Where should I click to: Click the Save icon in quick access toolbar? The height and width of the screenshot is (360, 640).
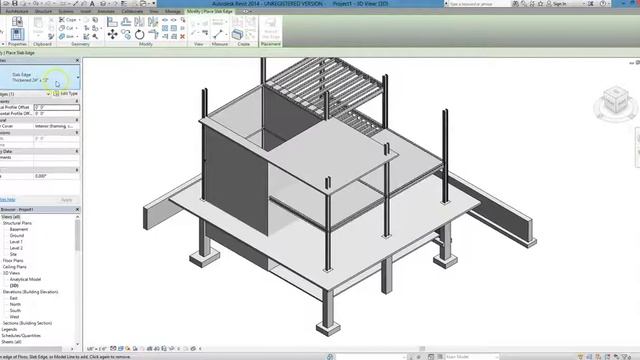15,3
